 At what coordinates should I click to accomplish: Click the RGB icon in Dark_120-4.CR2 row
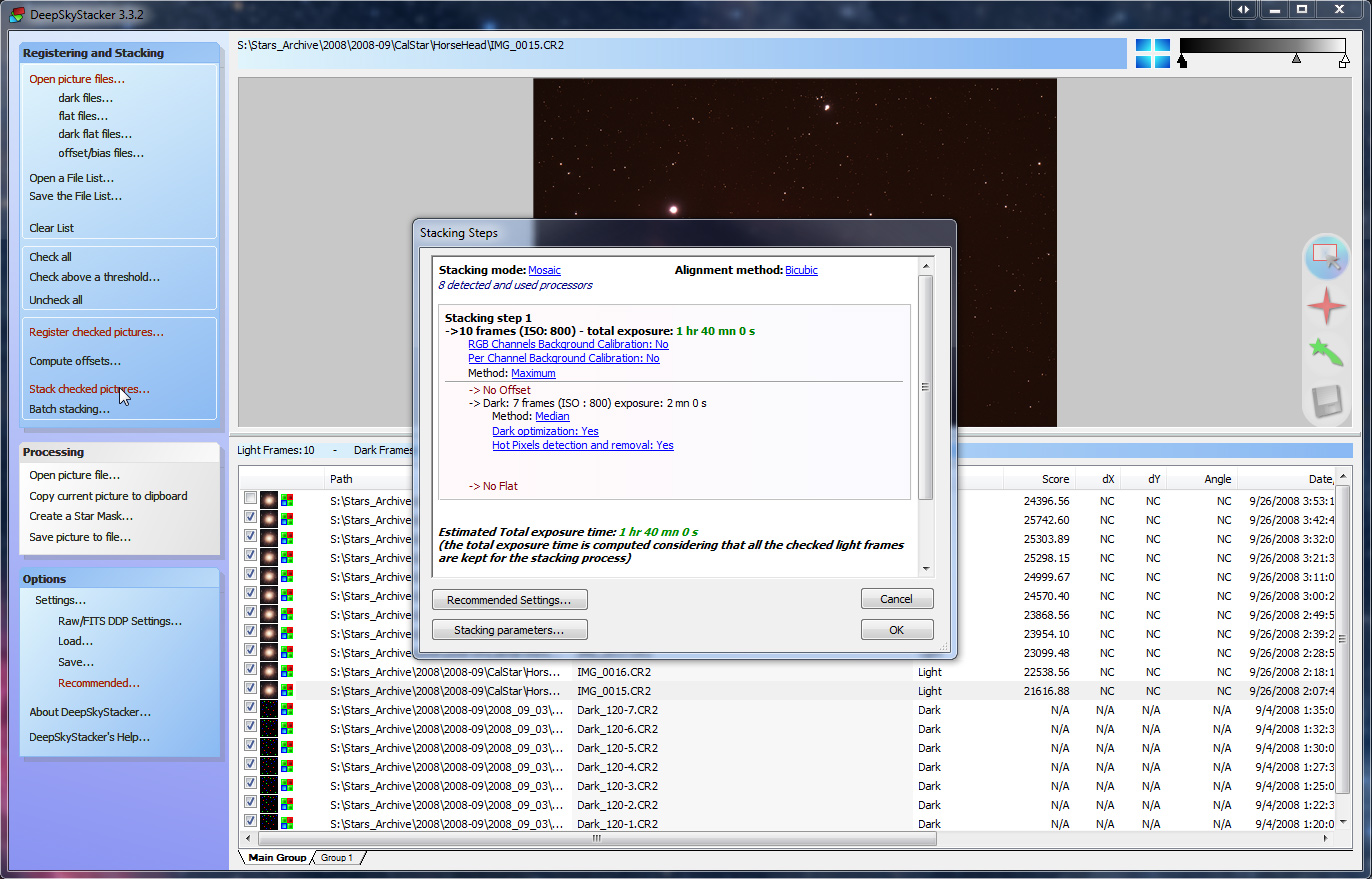287,767
